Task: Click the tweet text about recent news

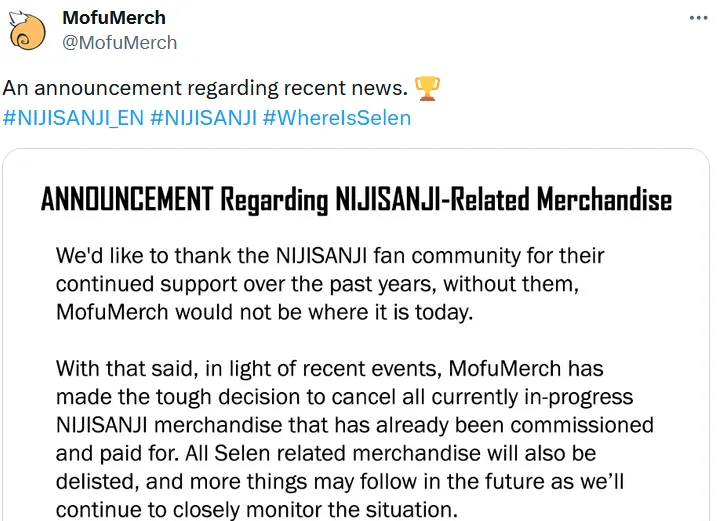Action: click(205, 88)
